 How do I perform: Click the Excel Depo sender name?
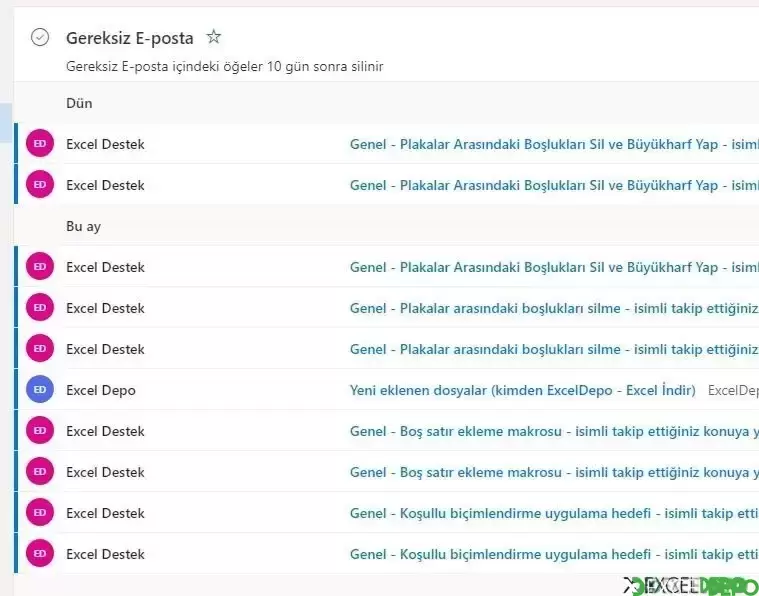(x=101, y=390)
